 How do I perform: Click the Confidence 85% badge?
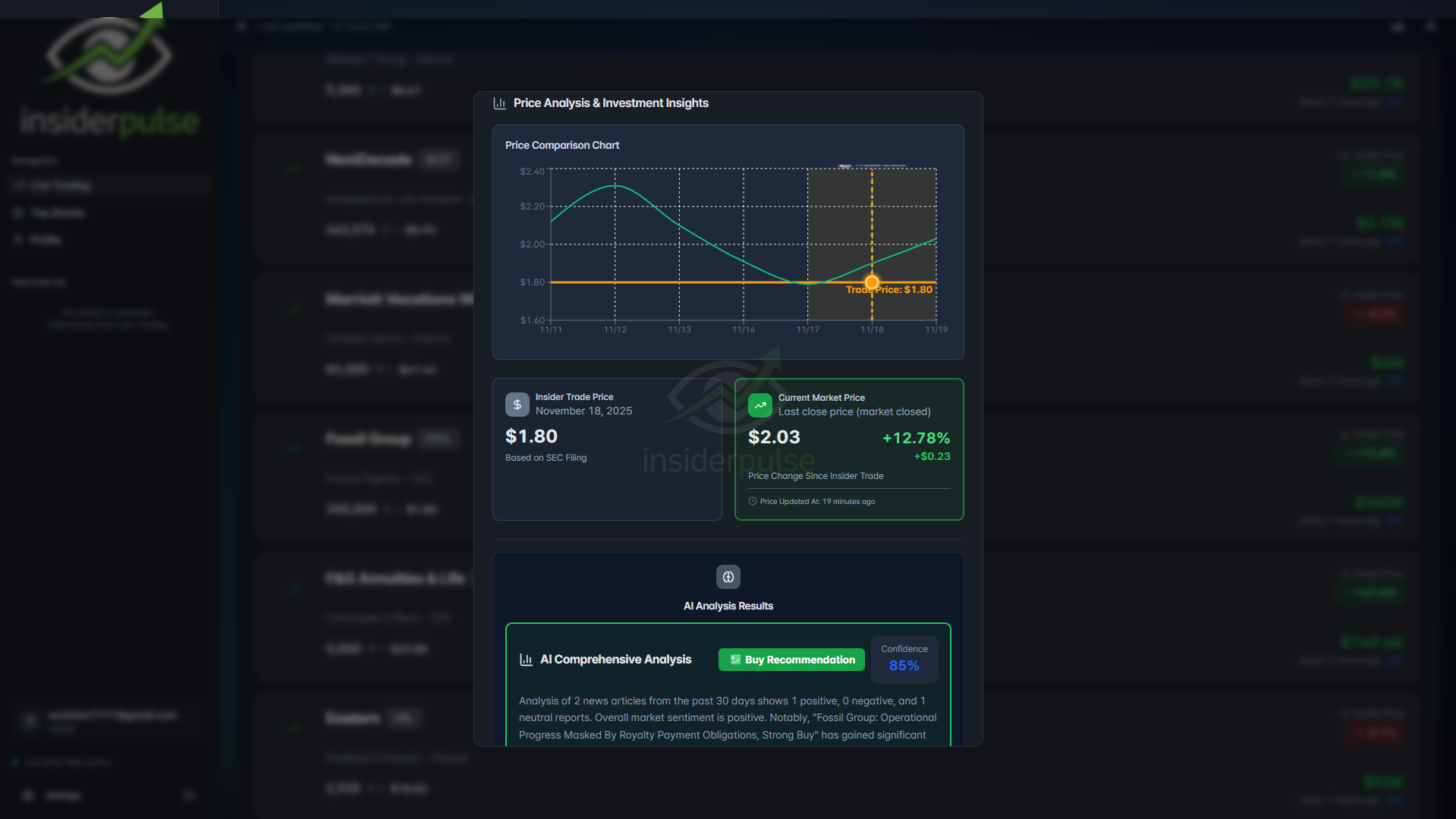(904, 659)
